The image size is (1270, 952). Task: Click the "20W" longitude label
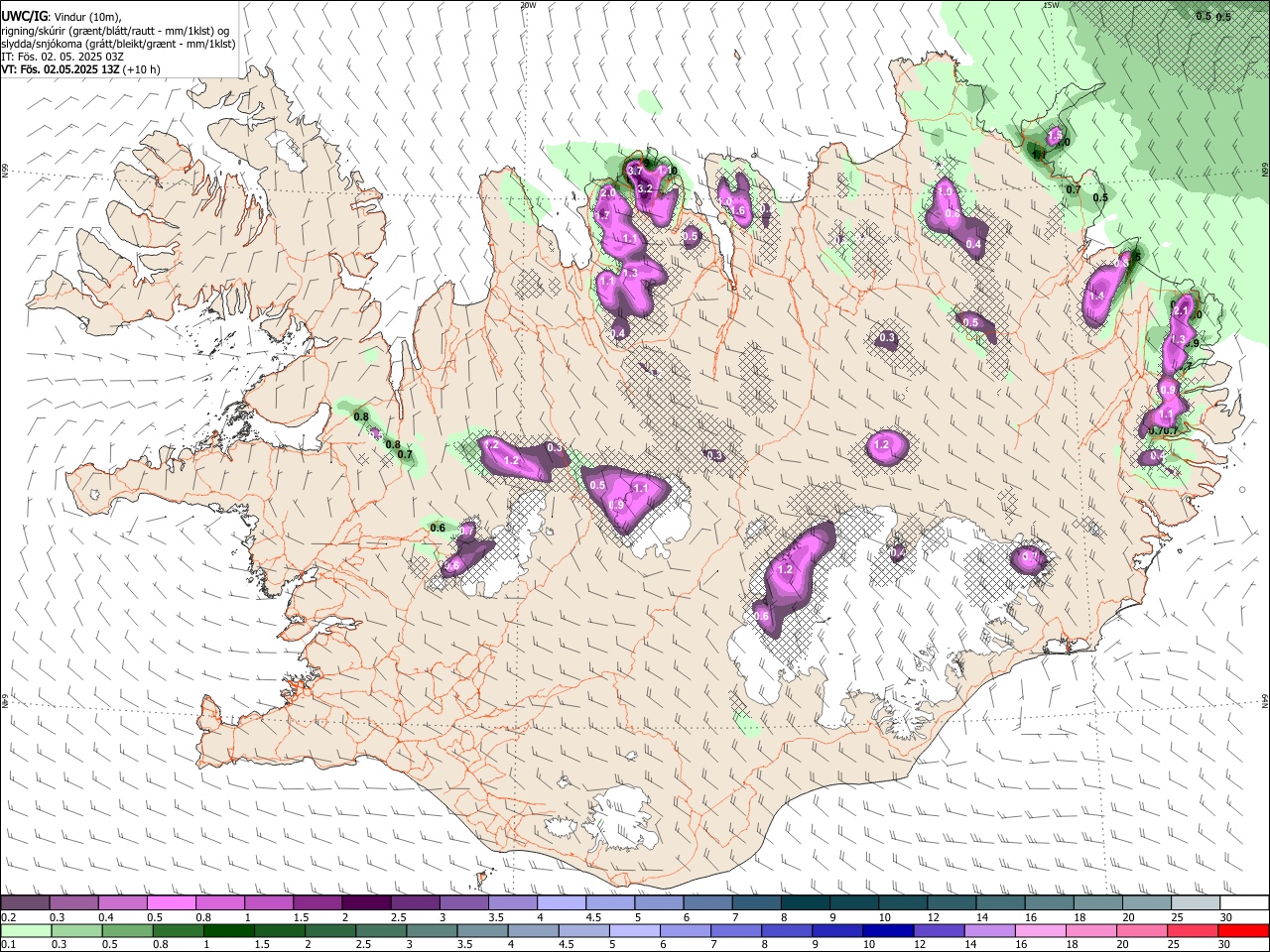528,4
